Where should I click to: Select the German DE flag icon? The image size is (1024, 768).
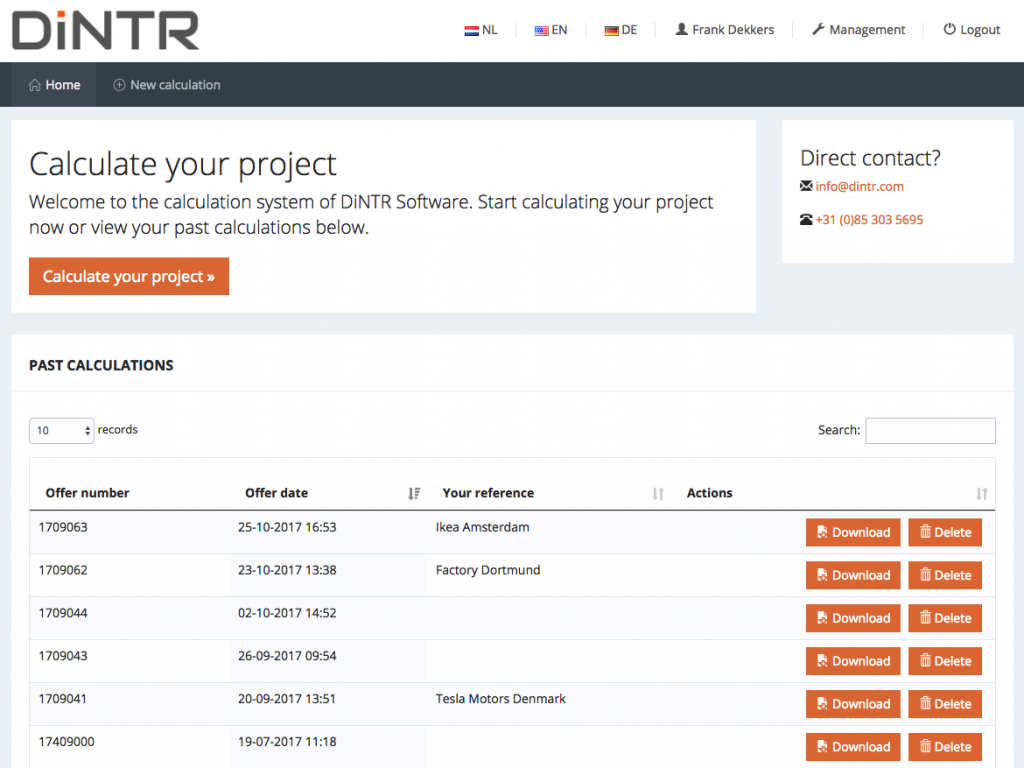[x=609, y=29]
